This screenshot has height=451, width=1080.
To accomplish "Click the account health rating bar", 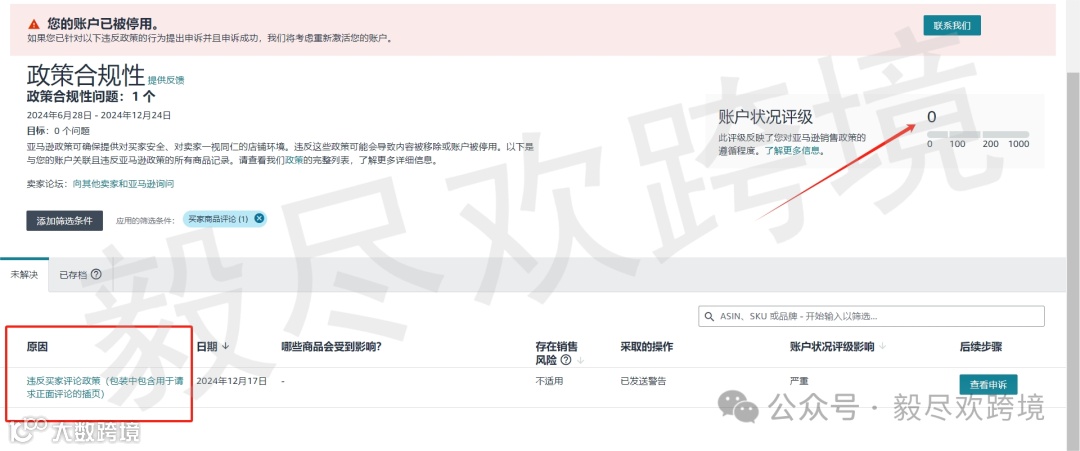I will (978, 134).
